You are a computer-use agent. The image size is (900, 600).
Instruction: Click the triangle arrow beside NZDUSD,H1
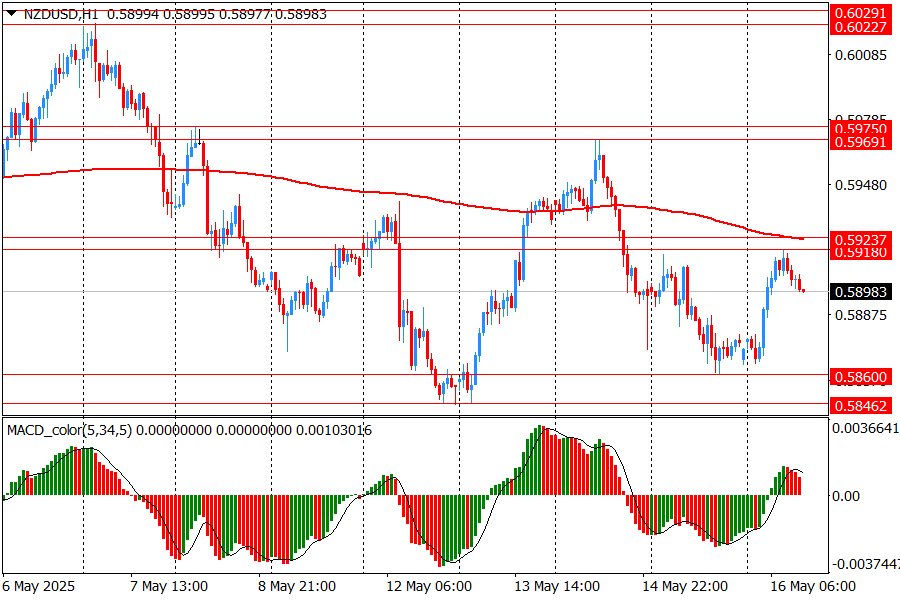click(x=11, y=13)
